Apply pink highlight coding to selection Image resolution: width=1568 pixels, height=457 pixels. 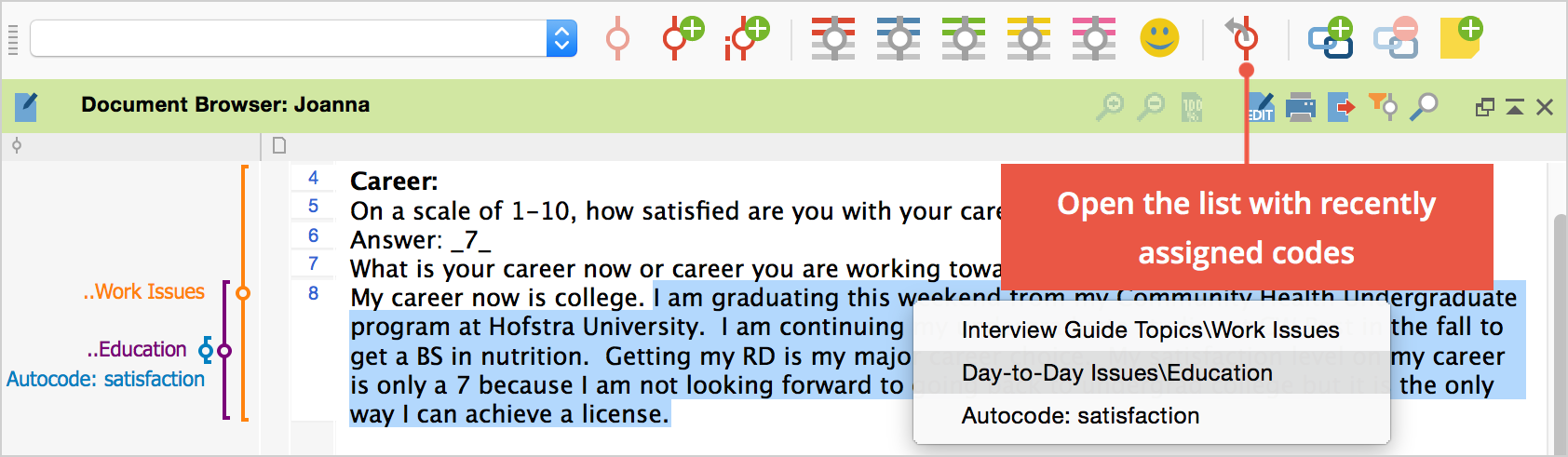pos(1094,38)
